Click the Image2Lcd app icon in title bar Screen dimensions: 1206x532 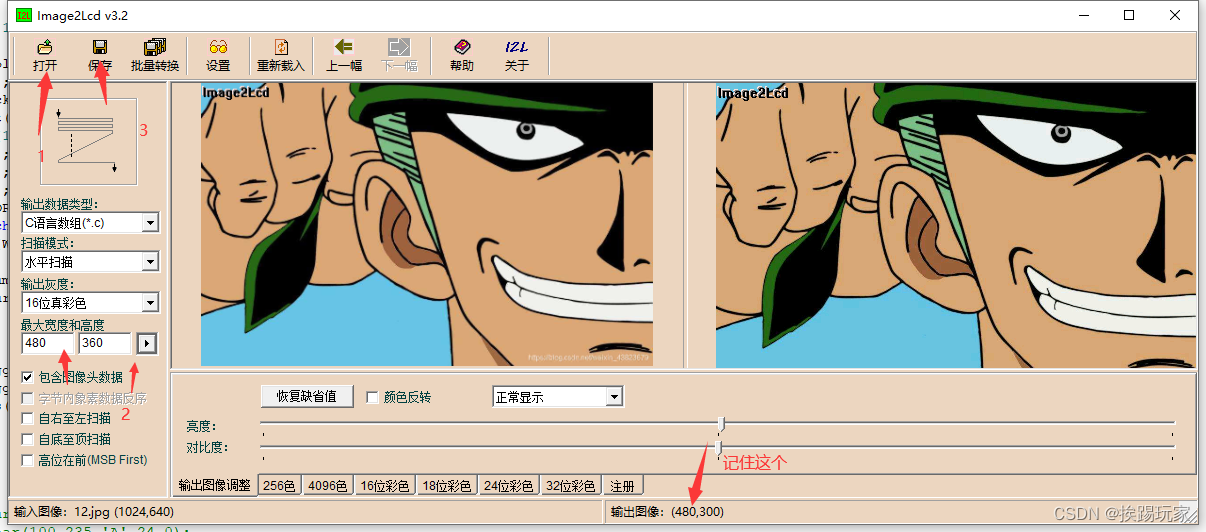coord(23,15)
